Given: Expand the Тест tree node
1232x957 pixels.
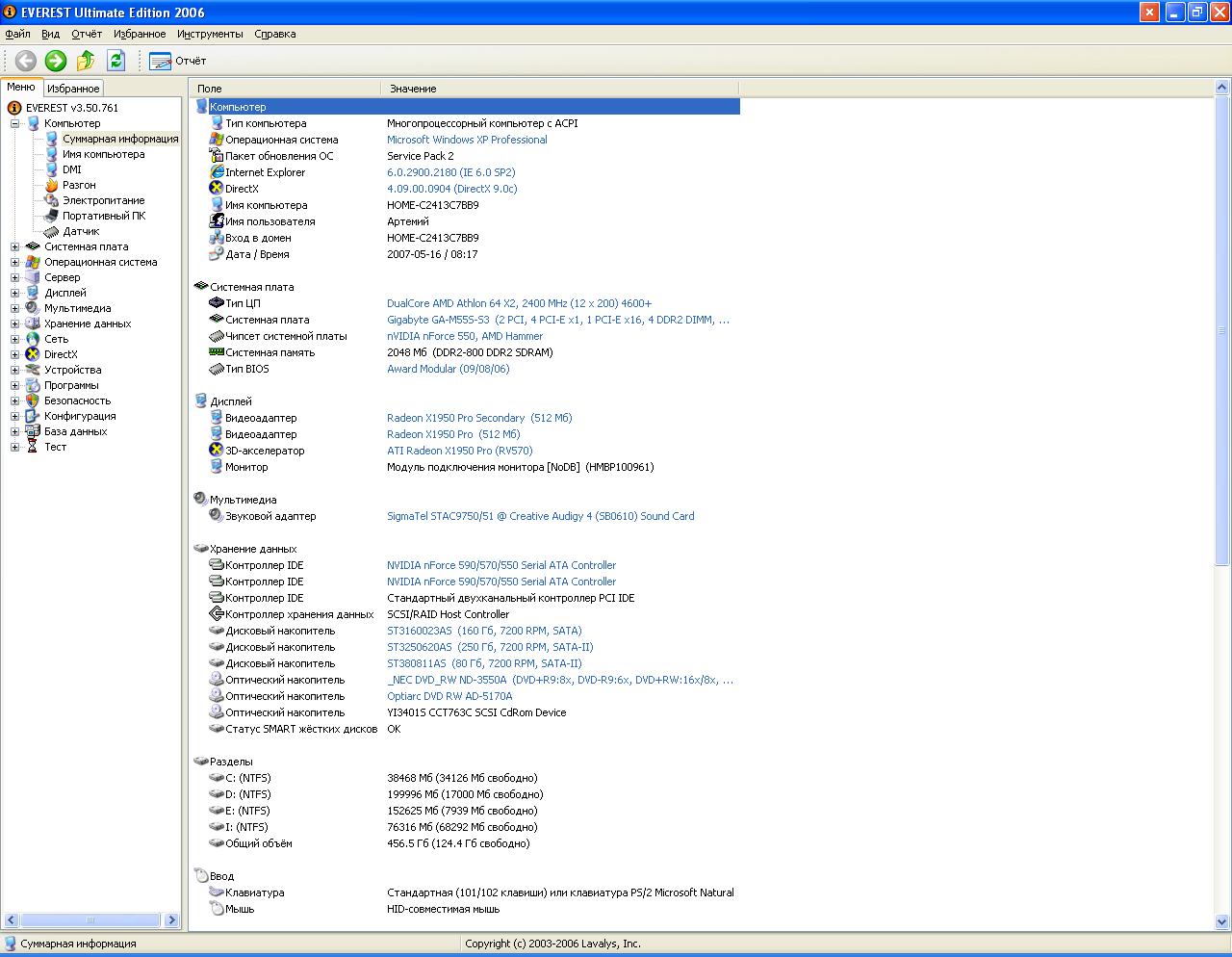Looking at the screenshot, I should click(15, 447).
